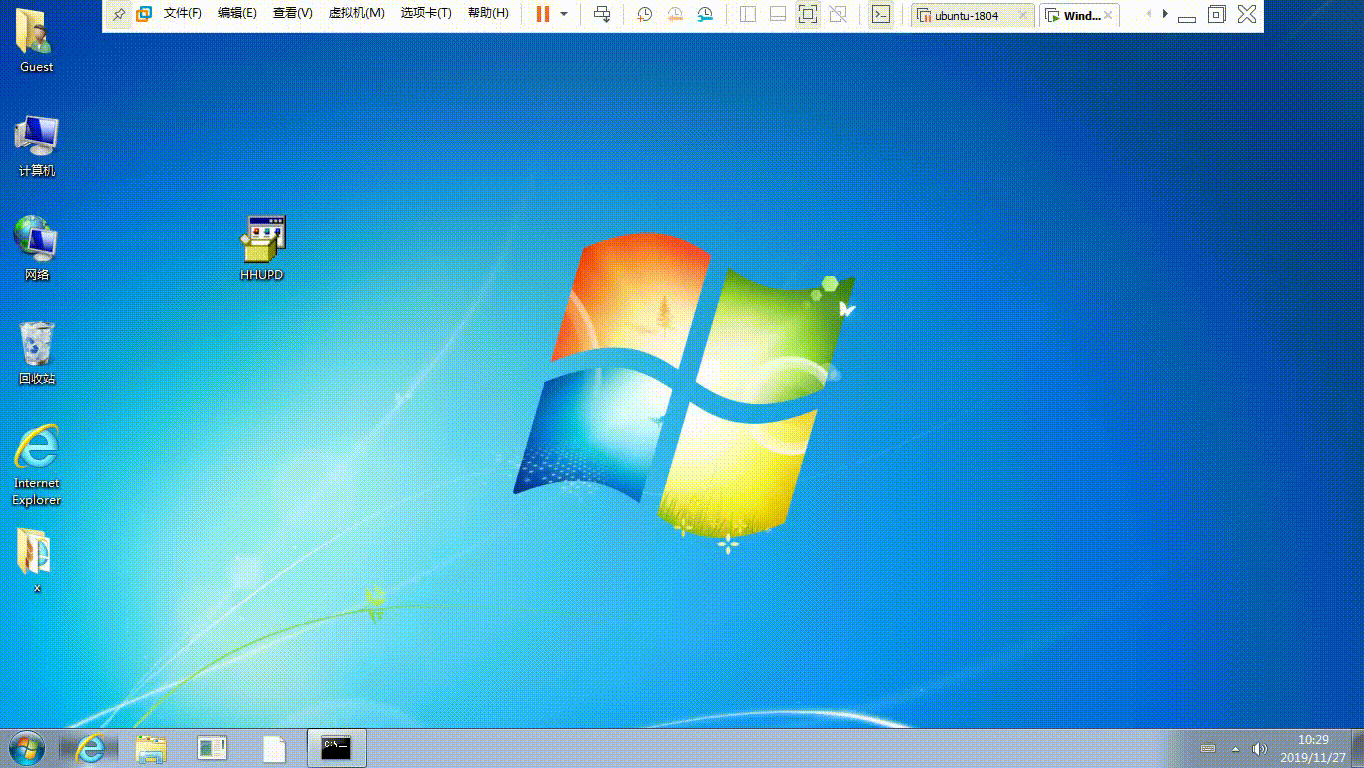Close the ubuntu-1804 tab
The image size is (1364, 768).
(1023, 15)
